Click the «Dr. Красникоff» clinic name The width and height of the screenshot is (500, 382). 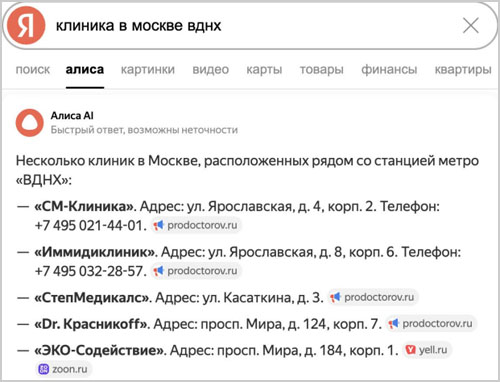point(91,324)
